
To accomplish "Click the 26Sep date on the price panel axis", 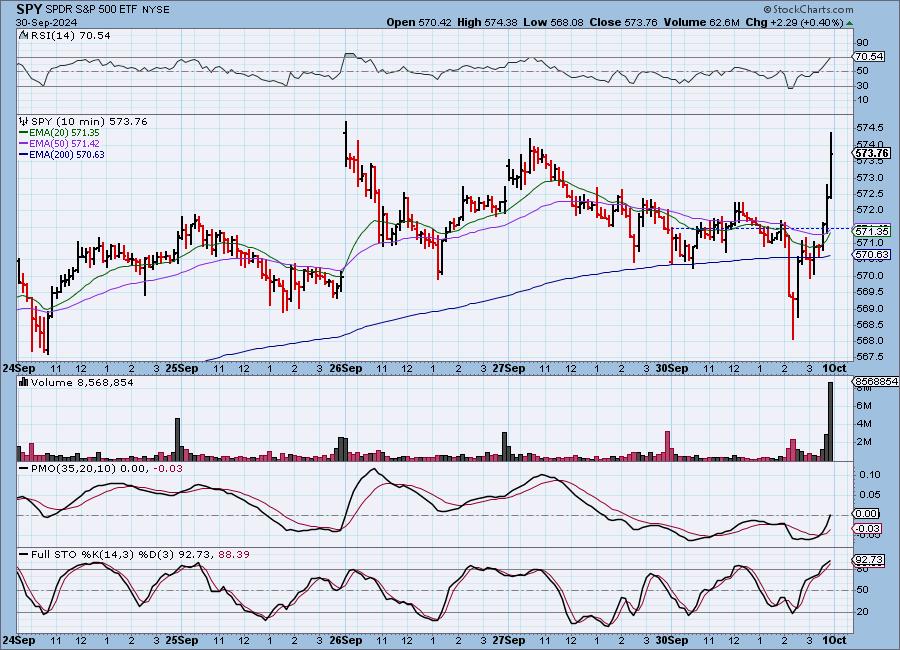I will (x=346, y=368).
